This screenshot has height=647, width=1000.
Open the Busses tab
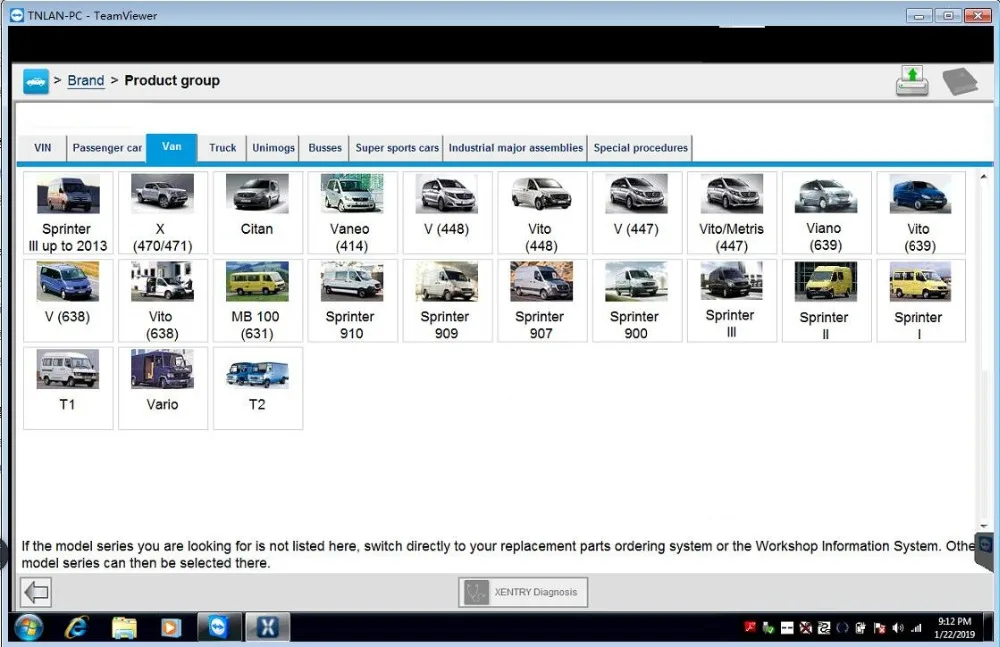tap(325, 148)
